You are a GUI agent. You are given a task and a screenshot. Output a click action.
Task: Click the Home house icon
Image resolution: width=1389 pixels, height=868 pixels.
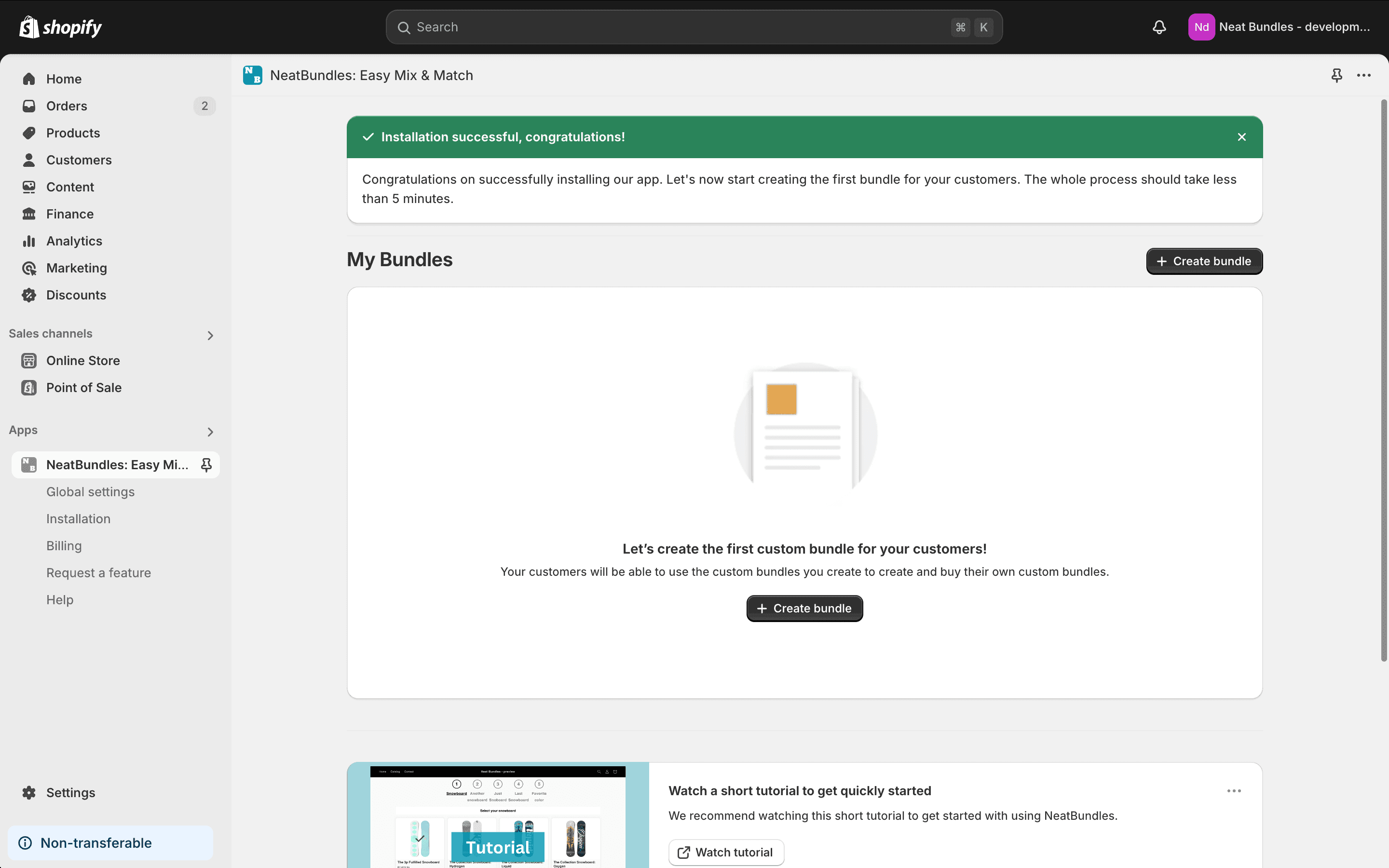(x=29, y=79)
